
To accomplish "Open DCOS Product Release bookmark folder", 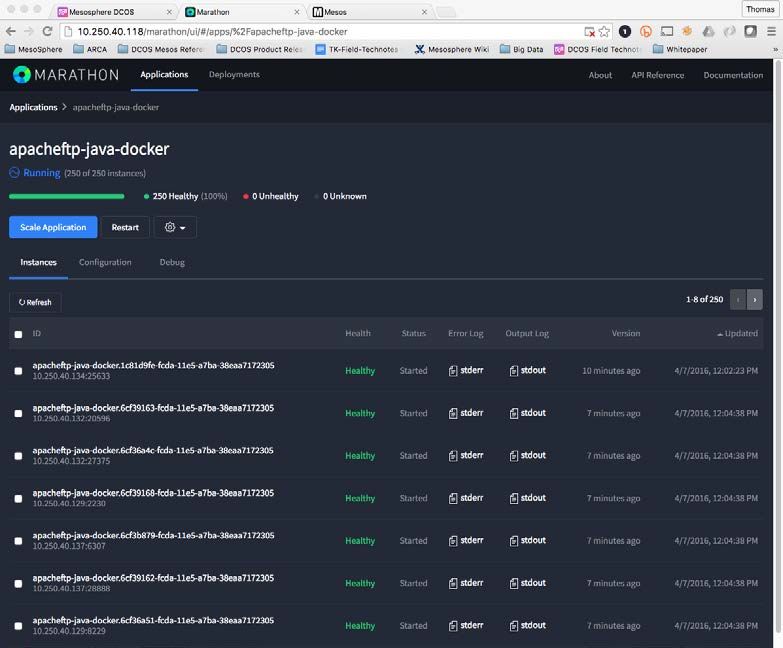I will tap(260, 49).
